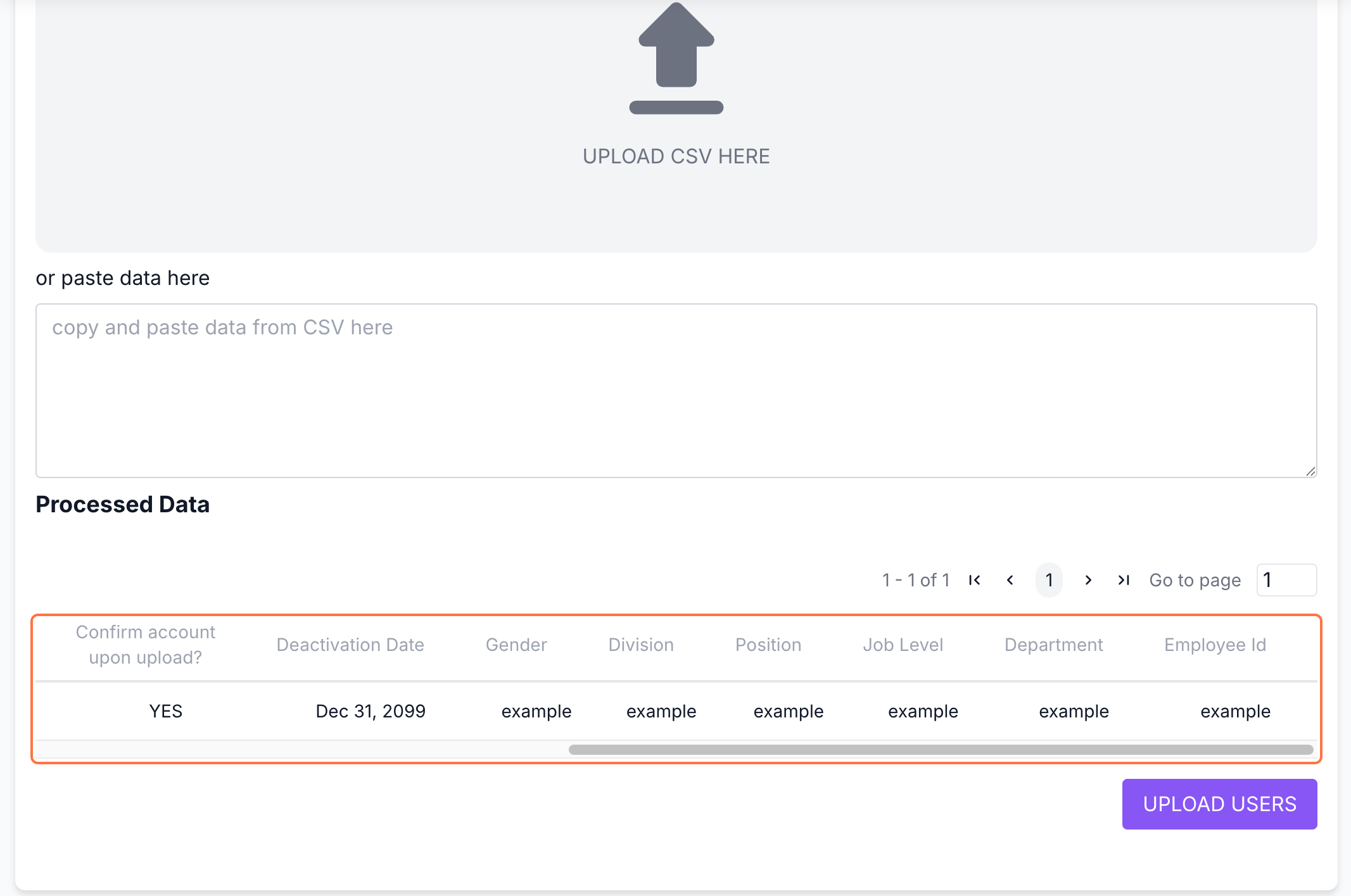The height and width of the screenshot is (896, 1351).
Task: Click the UPLOAD CSV HERE text
Action: click(676, 156)
